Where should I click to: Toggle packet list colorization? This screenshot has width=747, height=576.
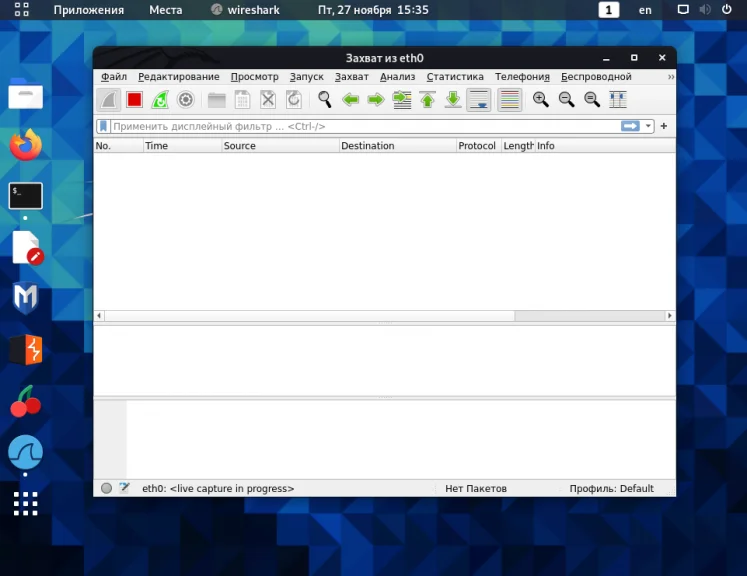(510, 100)
